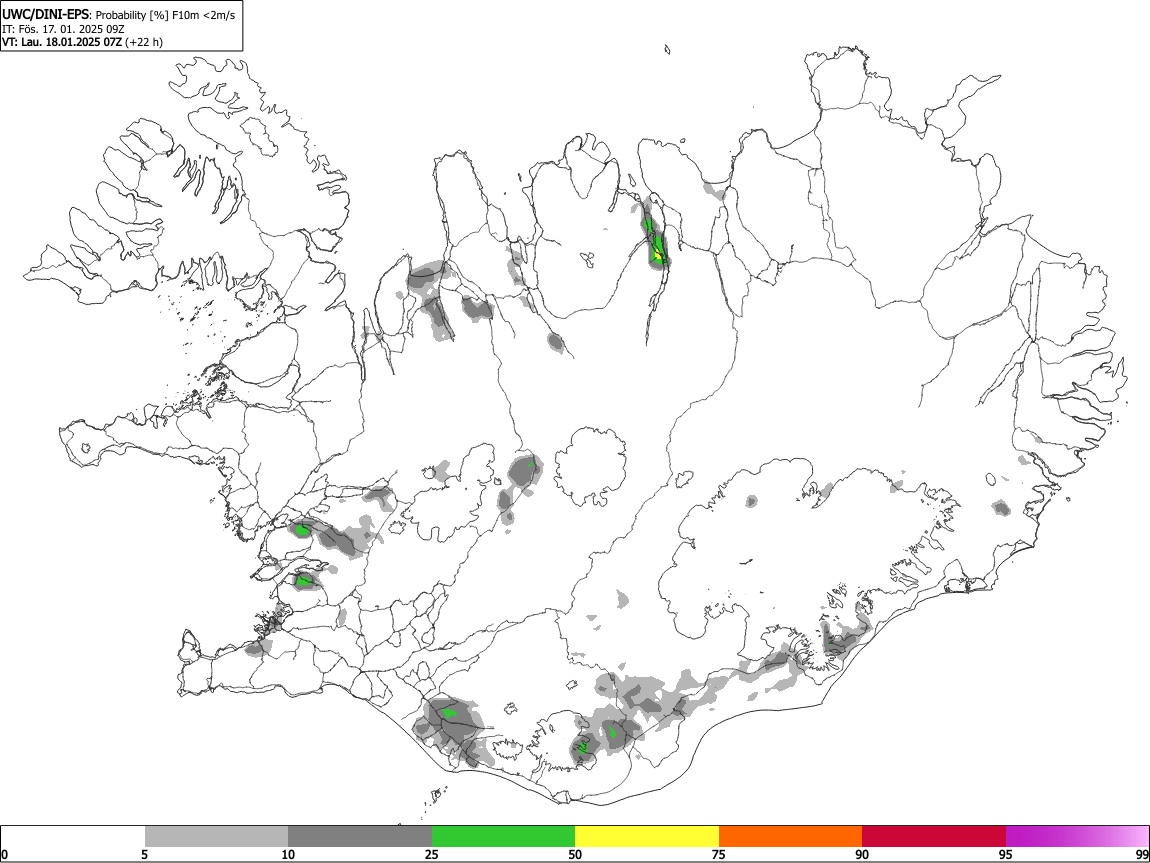Click the round glacier outline in central Iceland

click(590, 466)
